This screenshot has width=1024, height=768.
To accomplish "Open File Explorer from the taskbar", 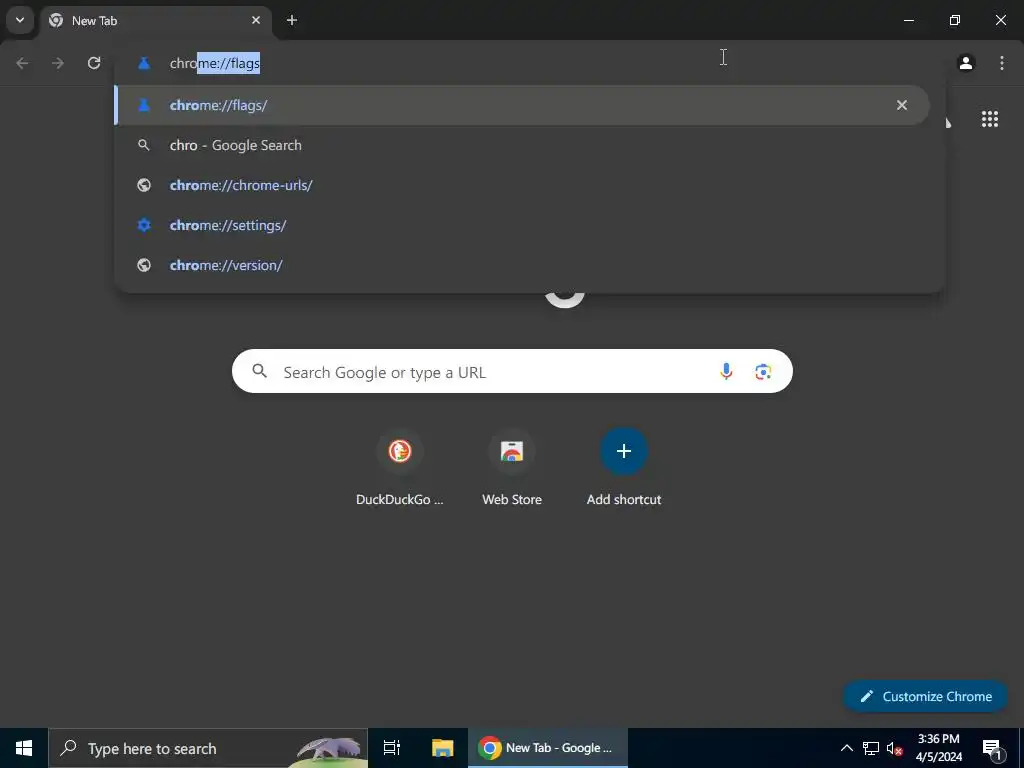I will click(x=442, y=748).
